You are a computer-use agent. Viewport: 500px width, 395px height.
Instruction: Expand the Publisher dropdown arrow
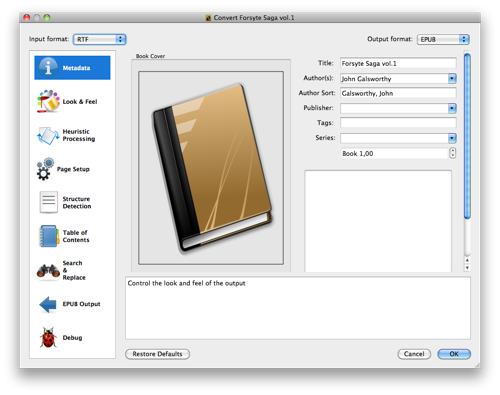click(452, 108)
